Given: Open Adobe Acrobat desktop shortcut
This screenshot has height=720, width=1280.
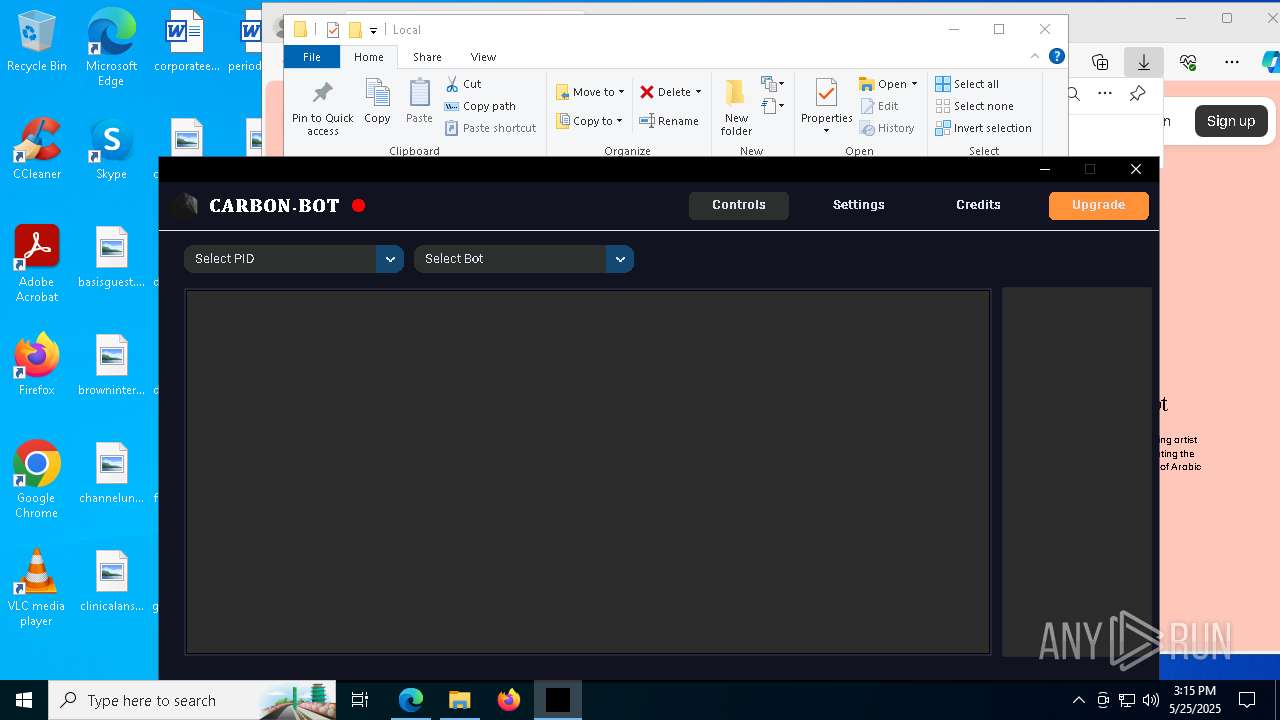Looking at the screenshot, I should click(37, 263).
